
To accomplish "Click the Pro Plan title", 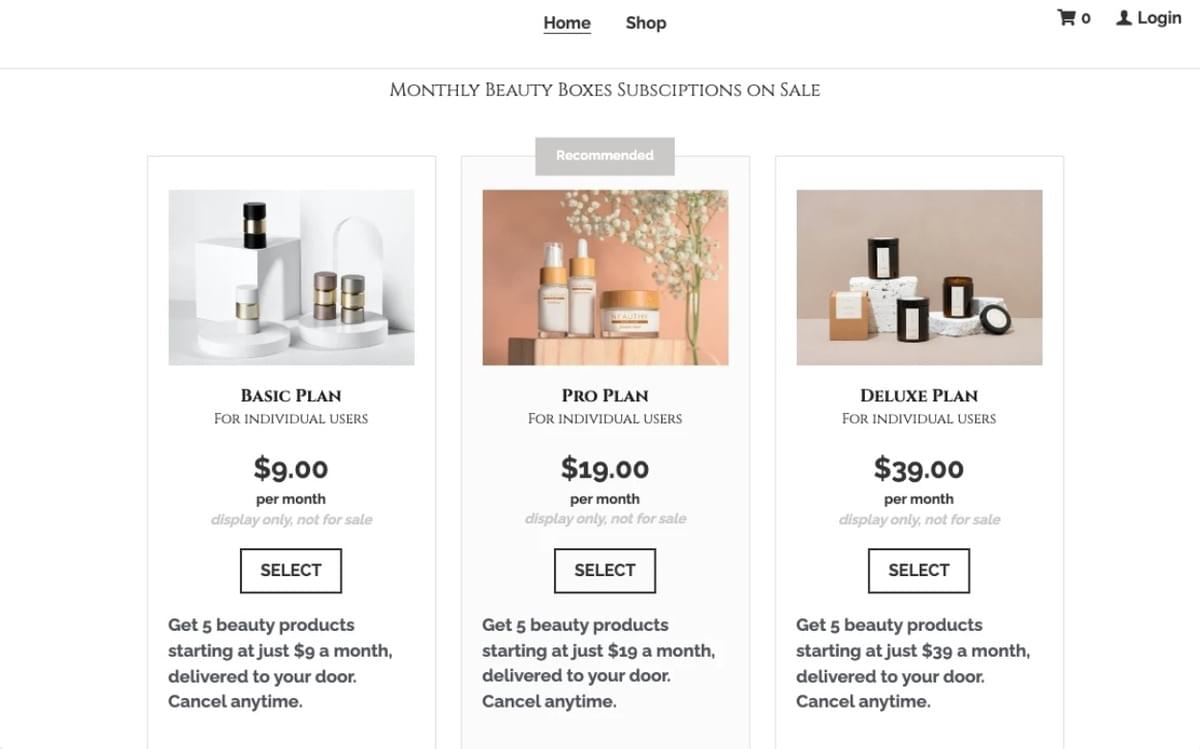I will pyautogui.click(x=605, y=395).
